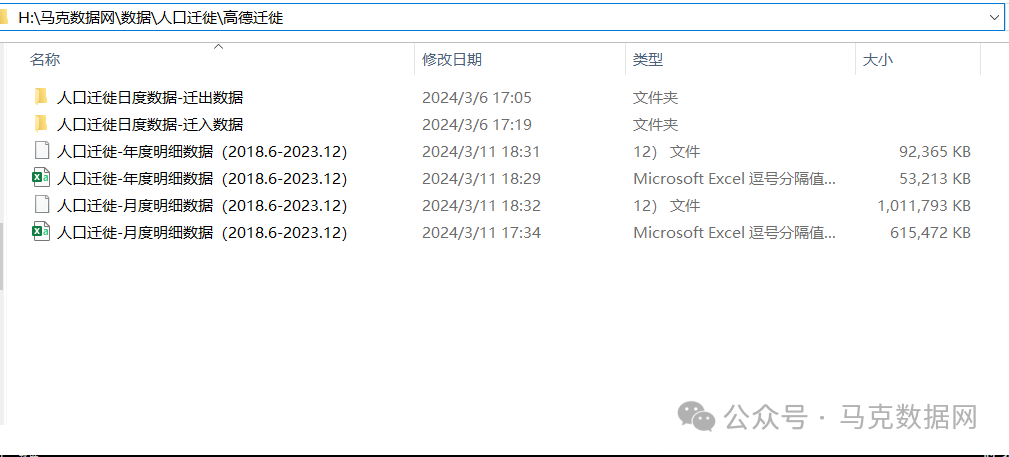Viewport: 1009px width, 457px height.
Task: Click the 文件夹 type of the 迁入数据 folder
Action: 655,124
